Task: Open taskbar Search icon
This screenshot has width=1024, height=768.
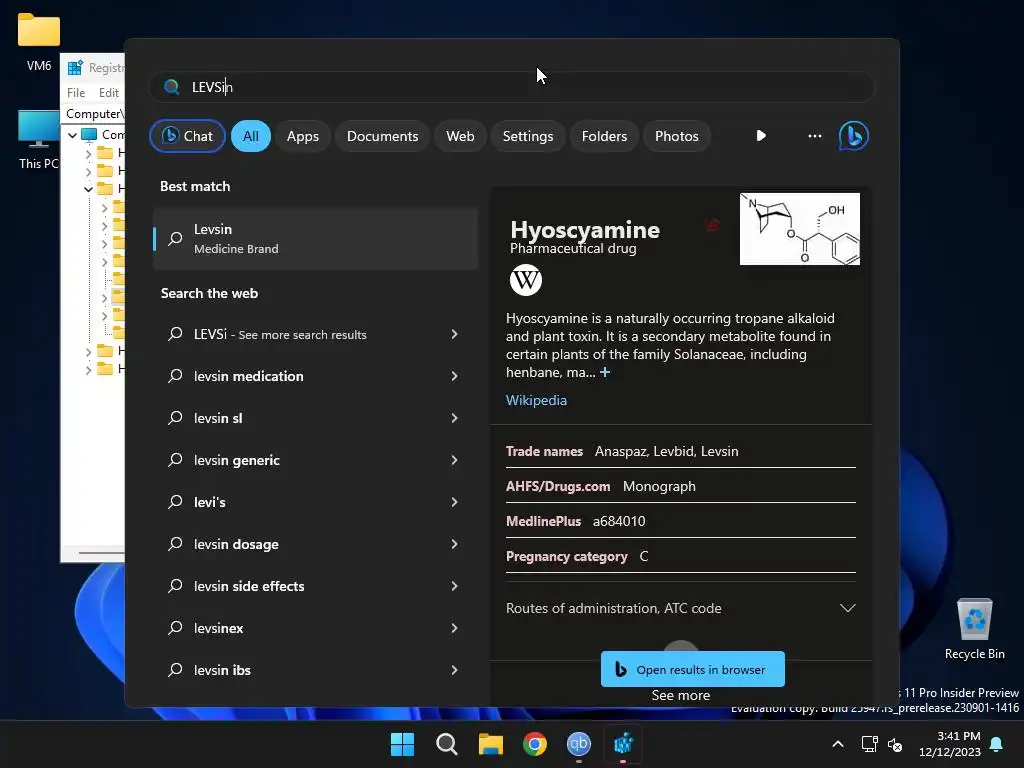Action: tap(447, 744)
